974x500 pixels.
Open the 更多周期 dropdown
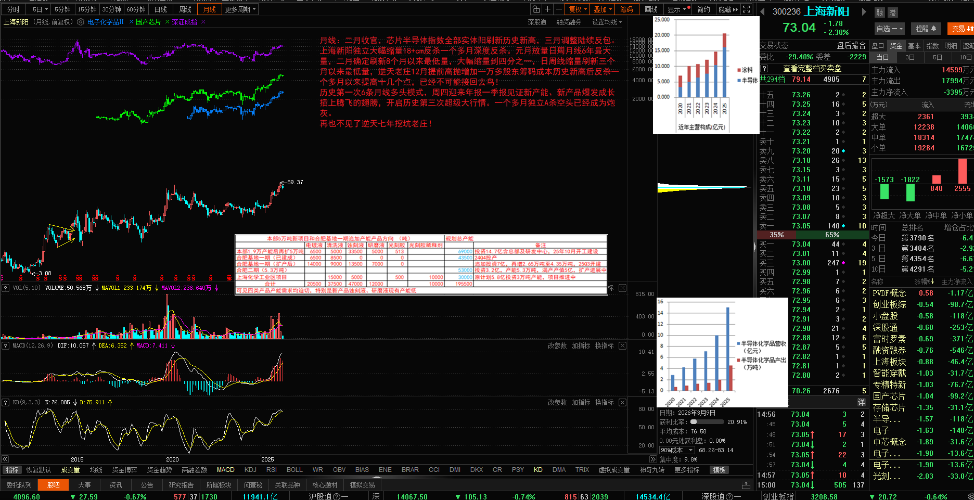click(239, 9)
